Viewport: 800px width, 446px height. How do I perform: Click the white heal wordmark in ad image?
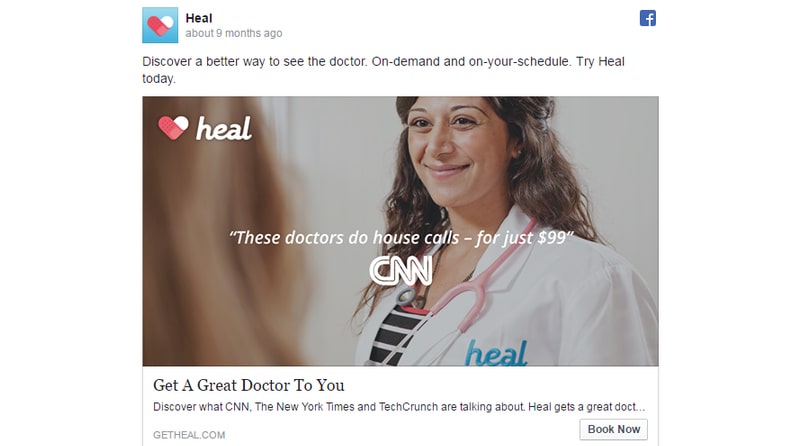pos(223,129)
